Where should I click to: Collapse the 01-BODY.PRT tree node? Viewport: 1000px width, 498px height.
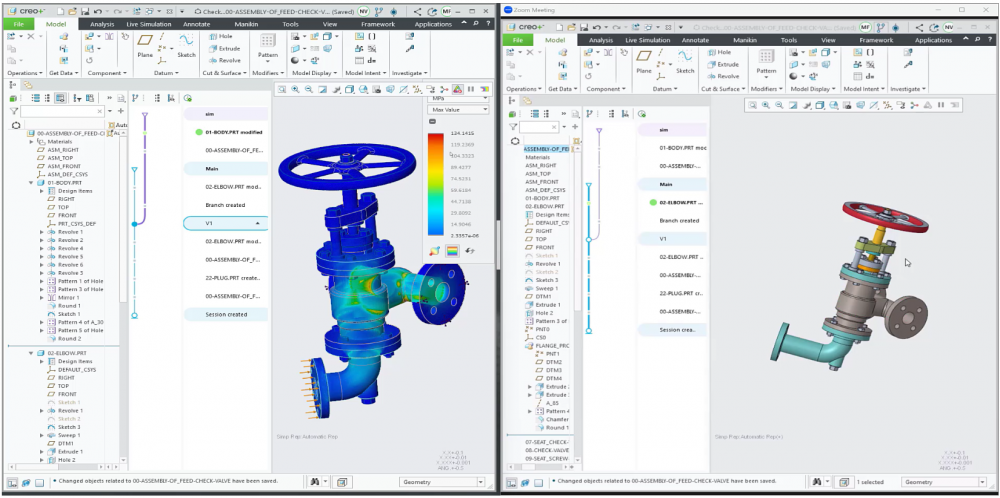coord(31,183)
